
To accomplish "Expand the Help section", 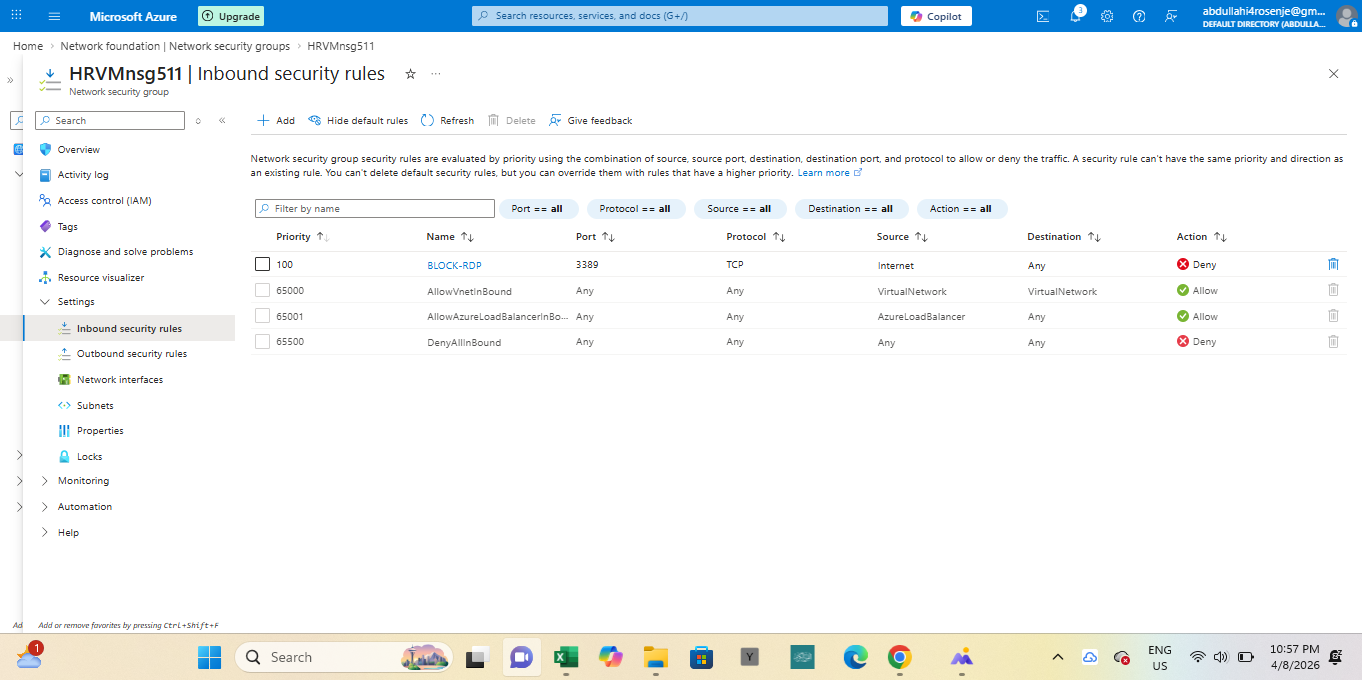I will [x=44, y=532].
